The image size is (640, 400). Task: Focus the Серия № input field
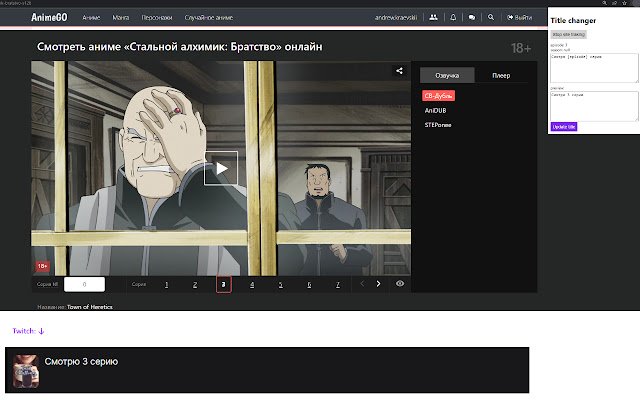point(84,284)
